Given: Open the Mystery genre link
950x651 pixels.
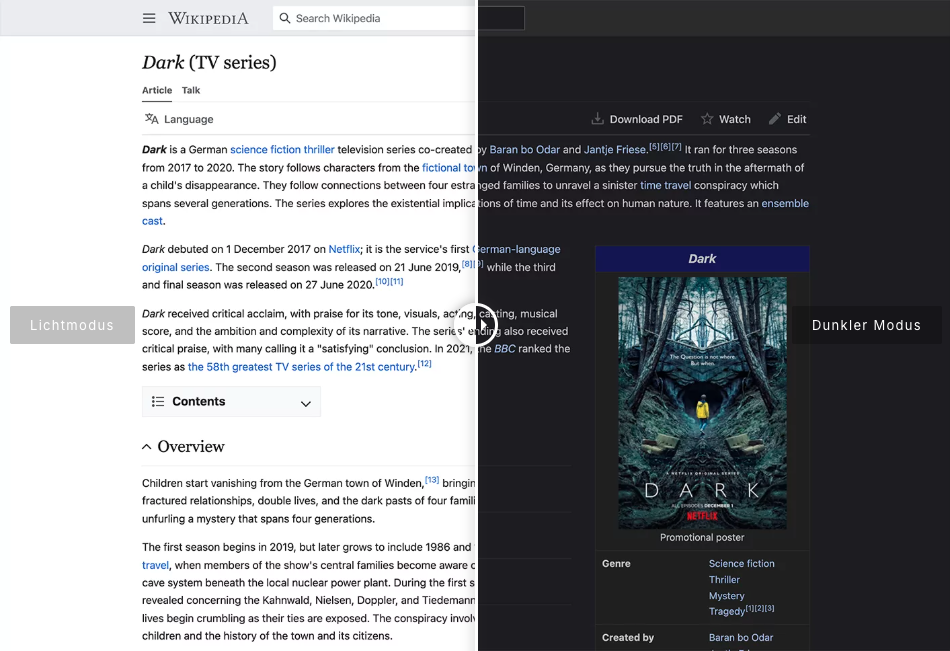Looking at the screenshot, I should point(726,596).
